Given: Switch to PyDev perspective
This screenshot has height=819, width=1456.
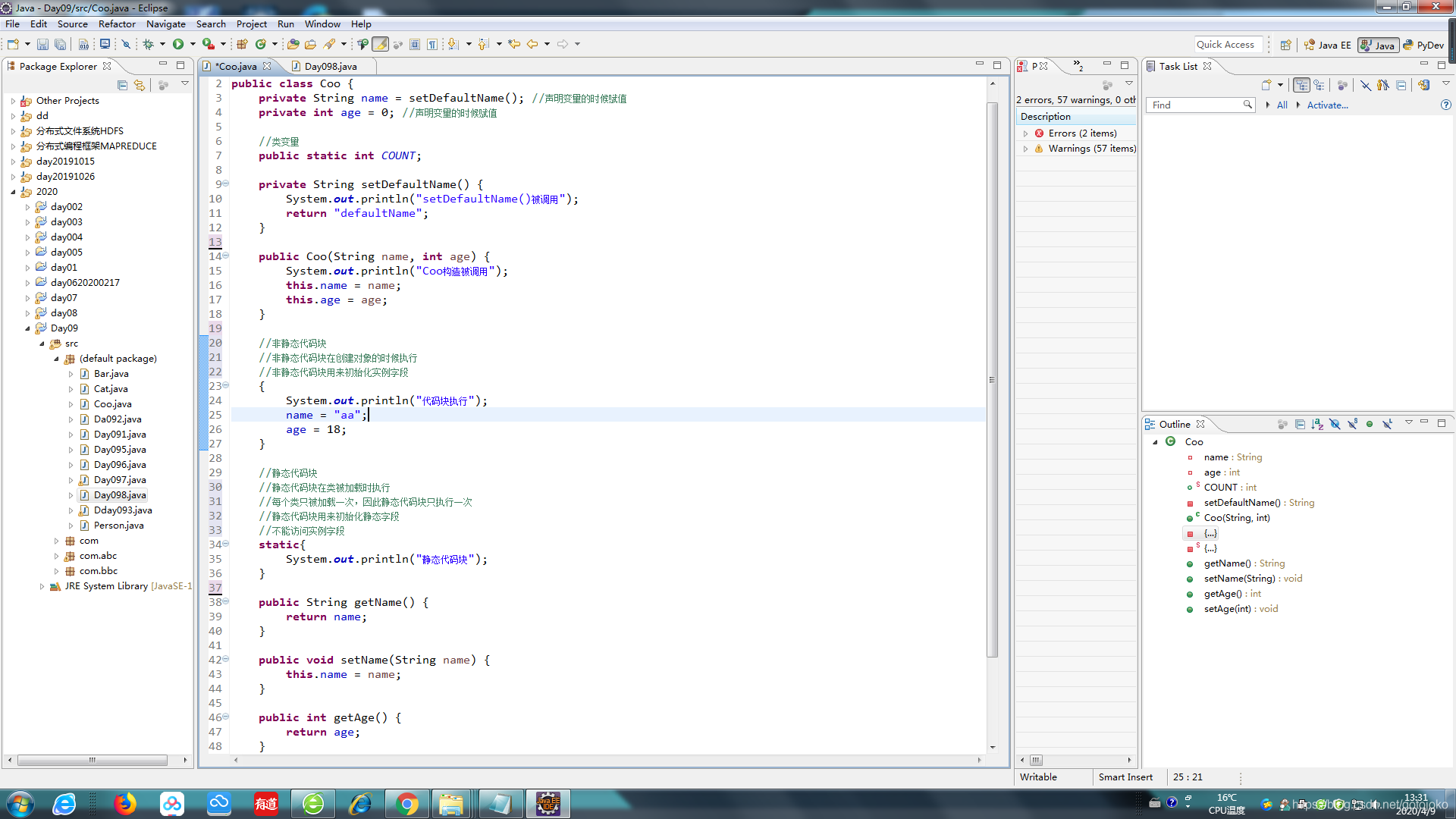Looking at the screenshot, I should (x=1423, y=45).
